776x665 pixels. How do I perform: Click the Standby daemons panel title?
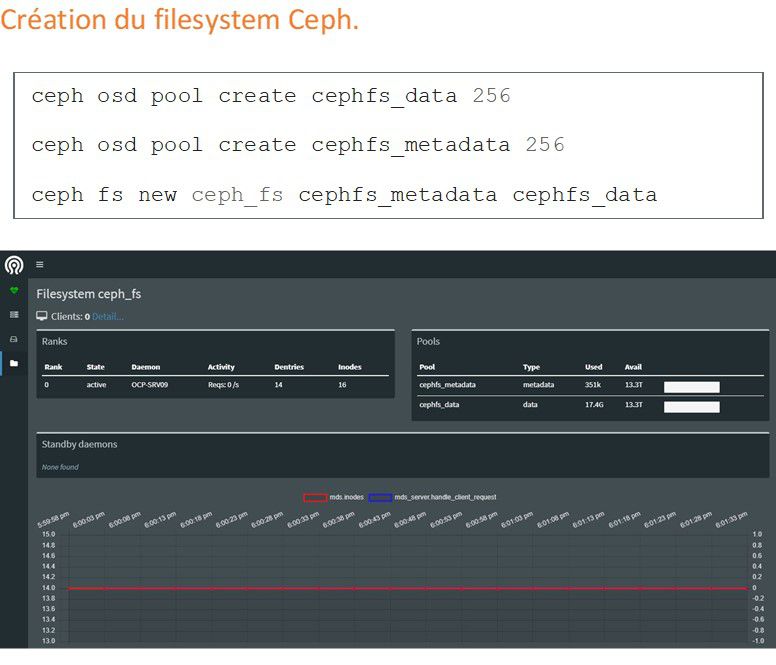[79, 444]
